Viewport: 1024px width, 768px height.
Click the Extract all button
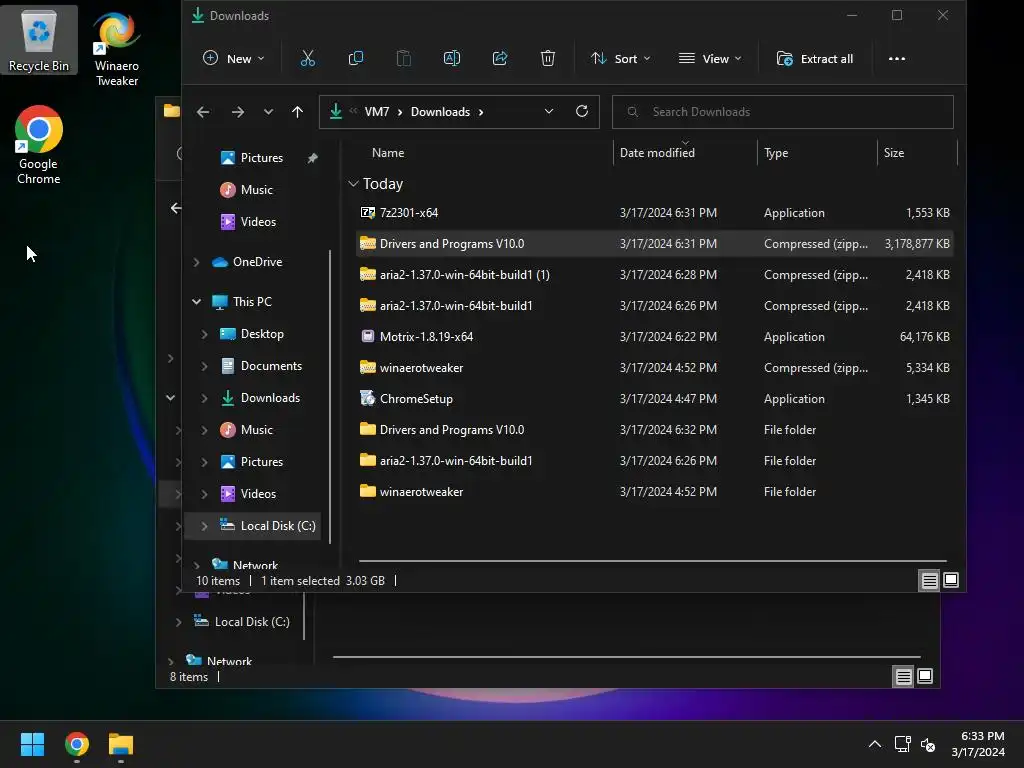815,59
